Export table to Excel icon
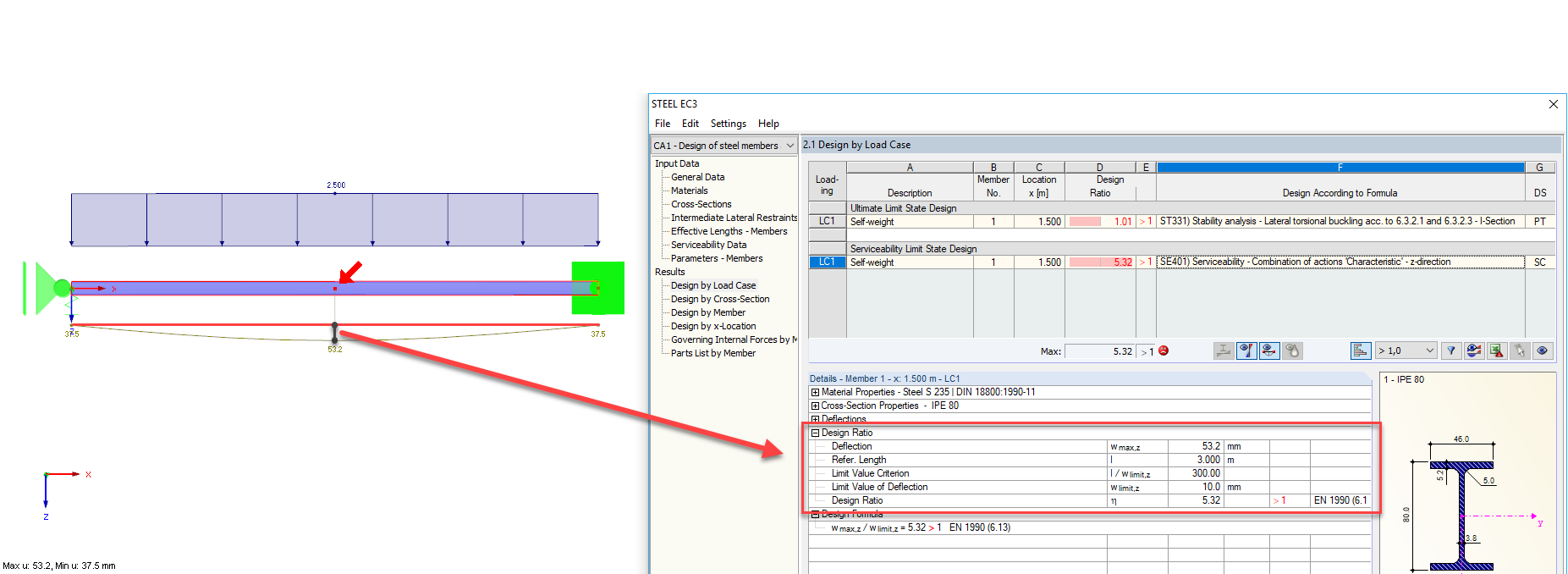The width and height of the screenshot is (1568, 574). (x=1497, y=350)
